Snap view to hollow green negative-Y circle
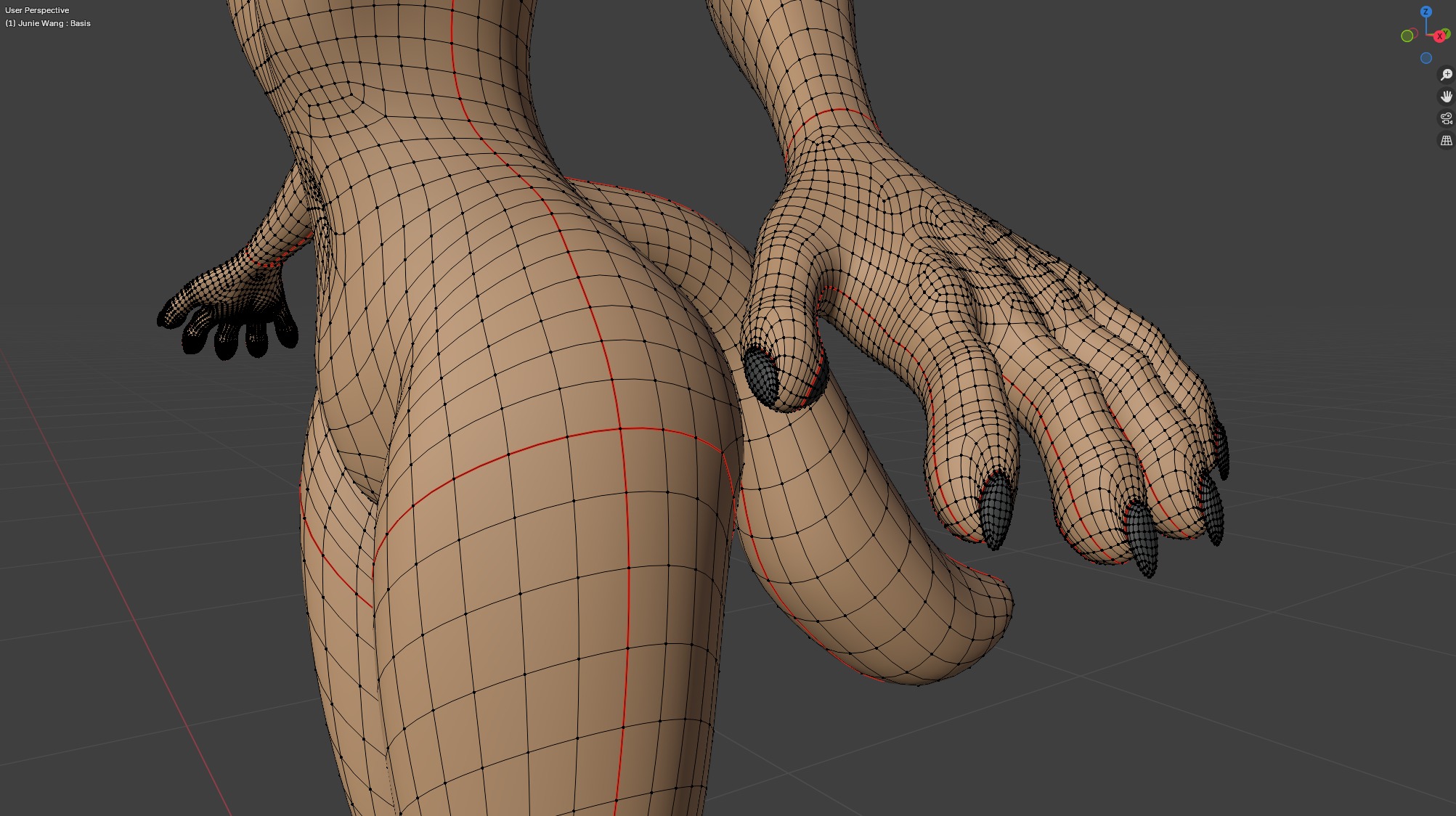 click(1407, 36)
